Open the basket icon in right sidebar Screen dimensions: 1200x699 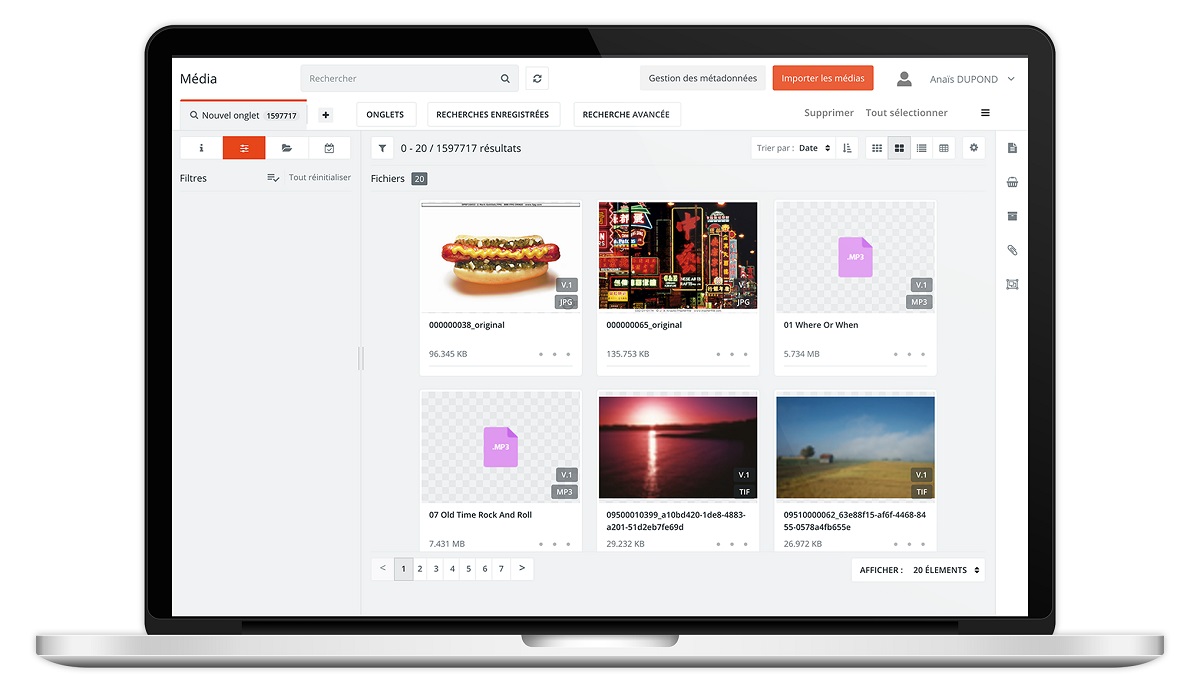[x=1012, y=182]
